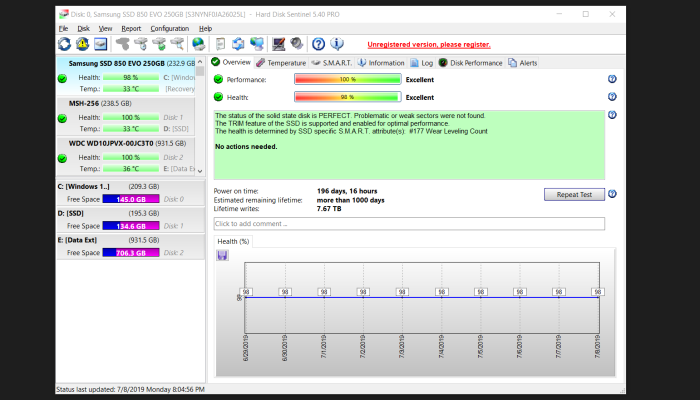Screen dimensions: 700x400
Task: Select the MSH-256 disk entry
Action: coord(126,116)
